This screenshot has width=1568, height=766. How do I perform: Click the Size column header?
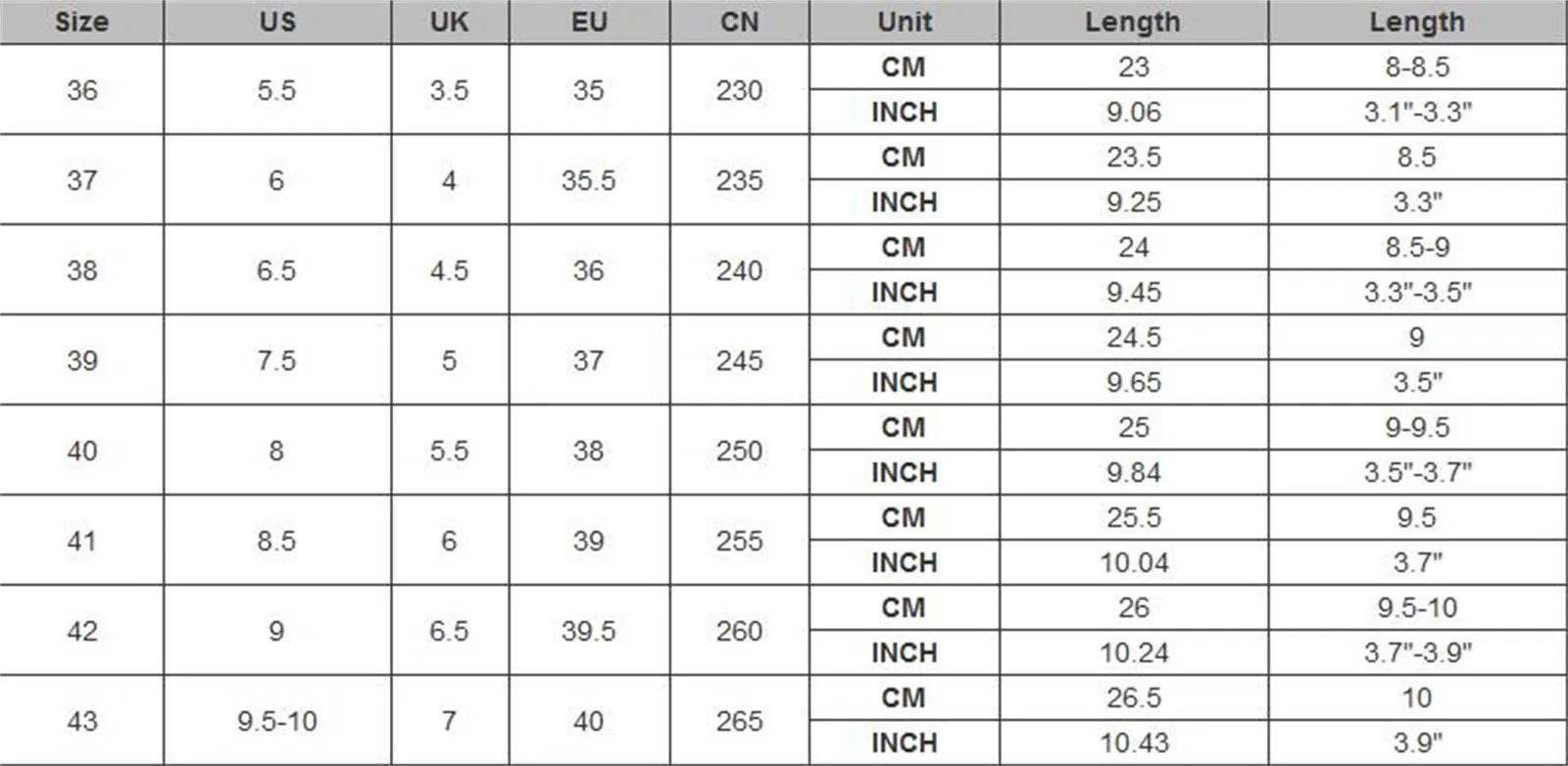point(81,22)
